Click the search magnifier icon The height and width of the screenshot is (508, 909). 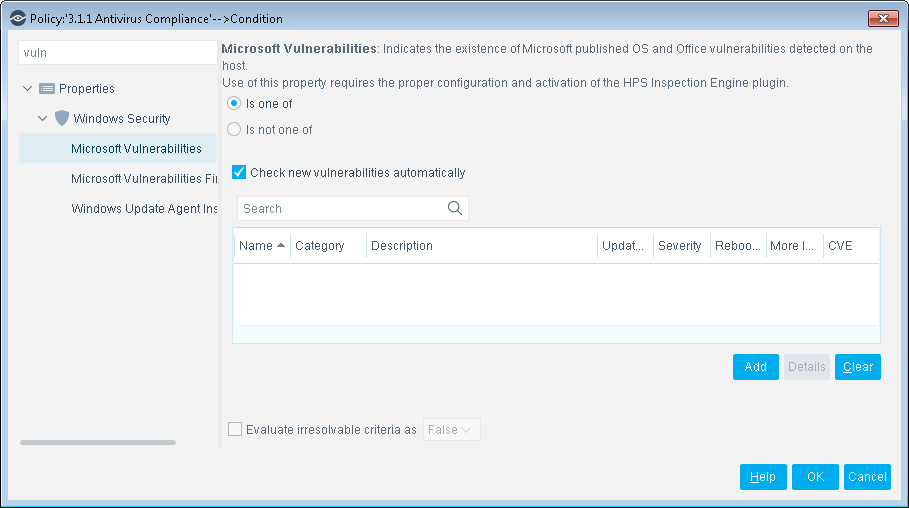(x=454, y=208)
